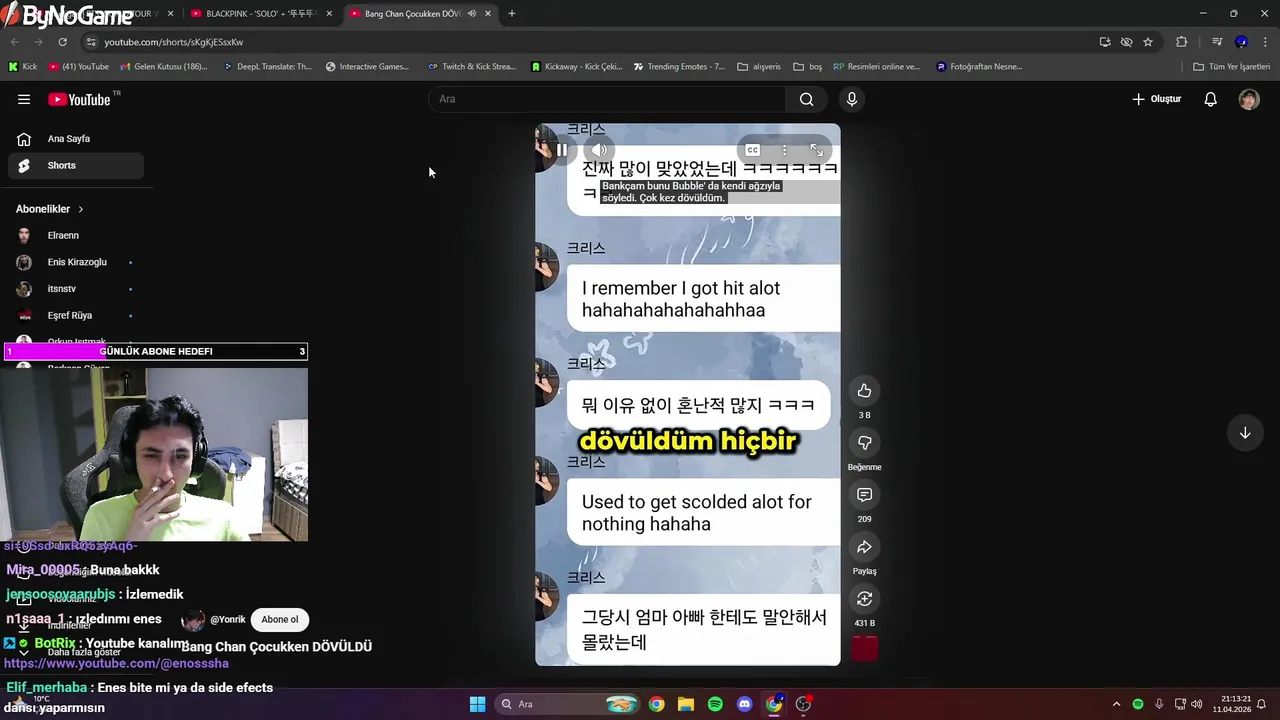
Task: Open Enis Kirazoglu subscription channel
Action: tap(76, 262)
